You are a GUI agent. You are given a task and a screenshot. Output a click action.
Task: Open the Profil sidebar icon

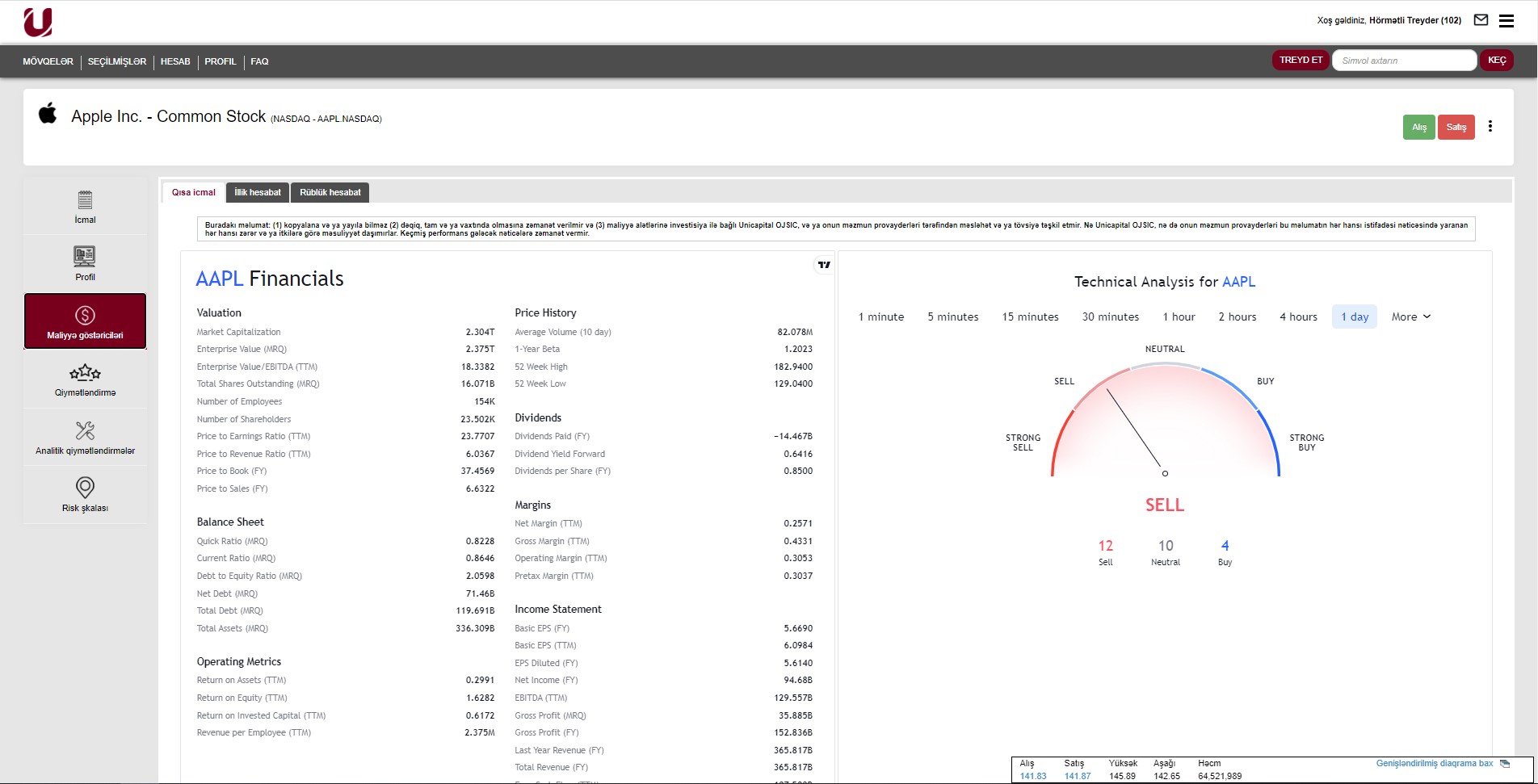(x=85, y=257)
